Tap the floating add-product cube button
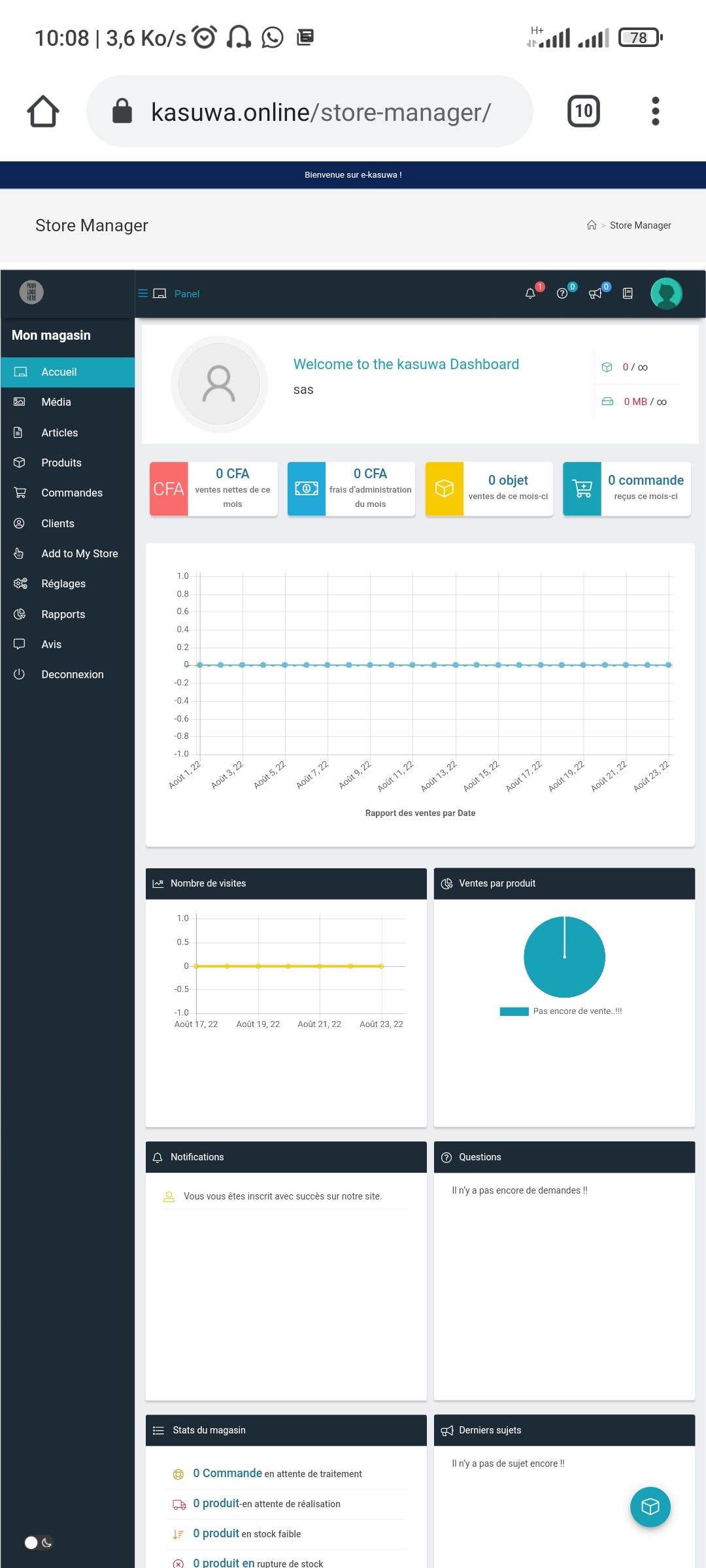706x1568 pixels. 650,1507
